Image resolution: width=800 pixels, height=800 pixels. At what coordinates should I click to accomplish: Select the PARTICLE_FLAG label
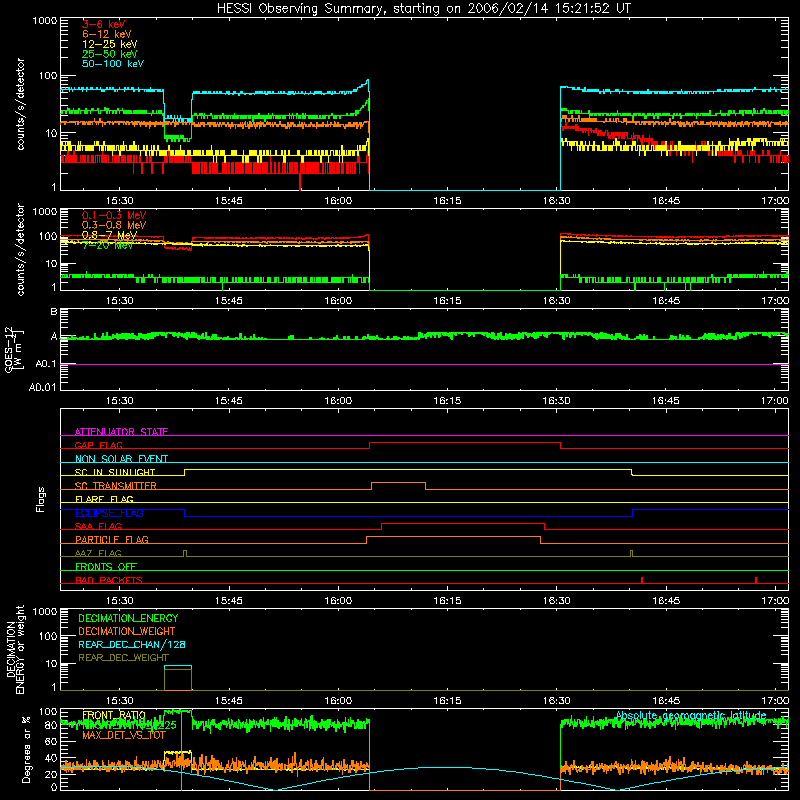coord(112,539)
